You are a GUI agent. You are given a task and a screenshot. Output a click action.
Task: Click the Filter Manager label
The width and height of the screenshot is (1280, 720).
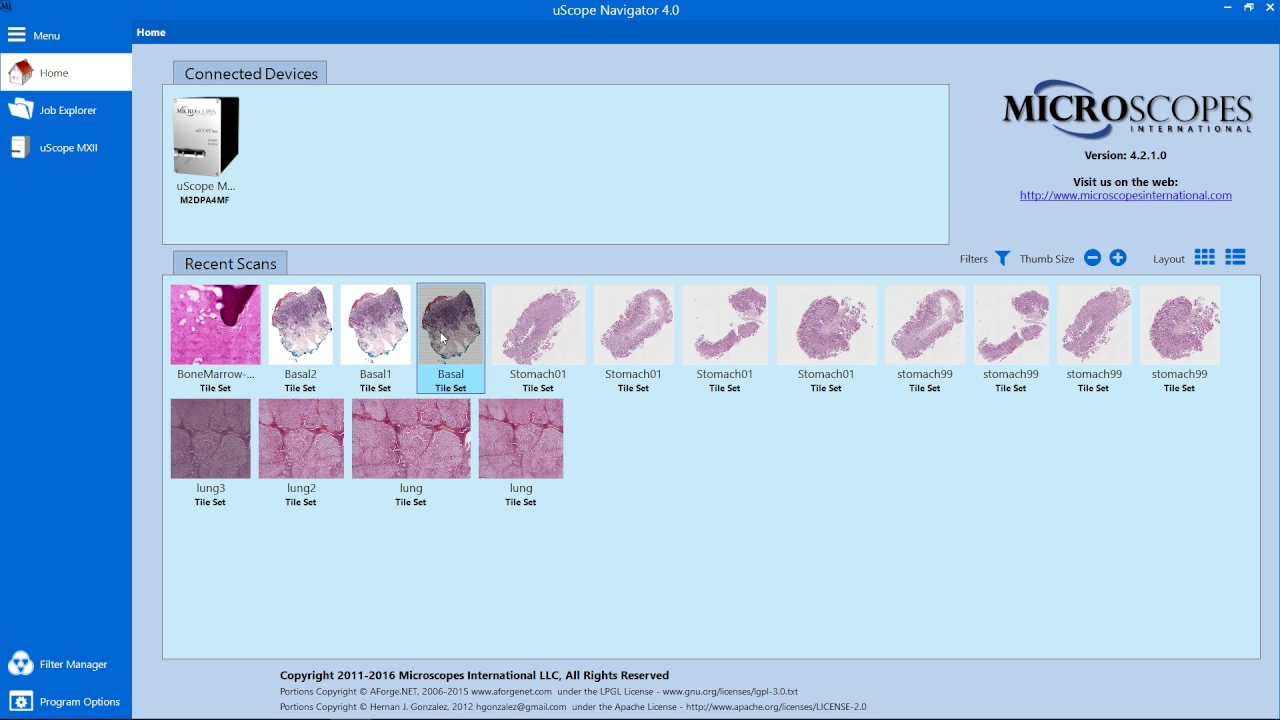tap(73, 664)
